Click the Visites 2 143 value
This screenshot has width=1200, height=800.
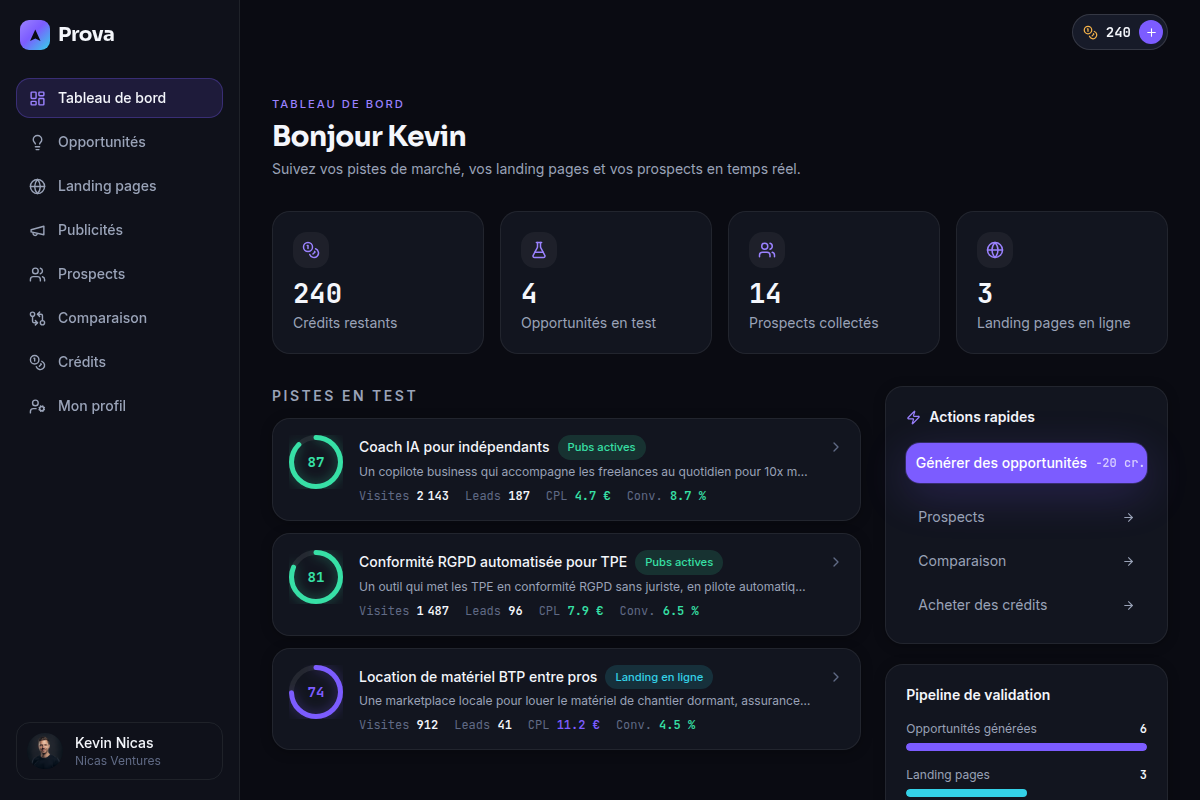[432, 496]
